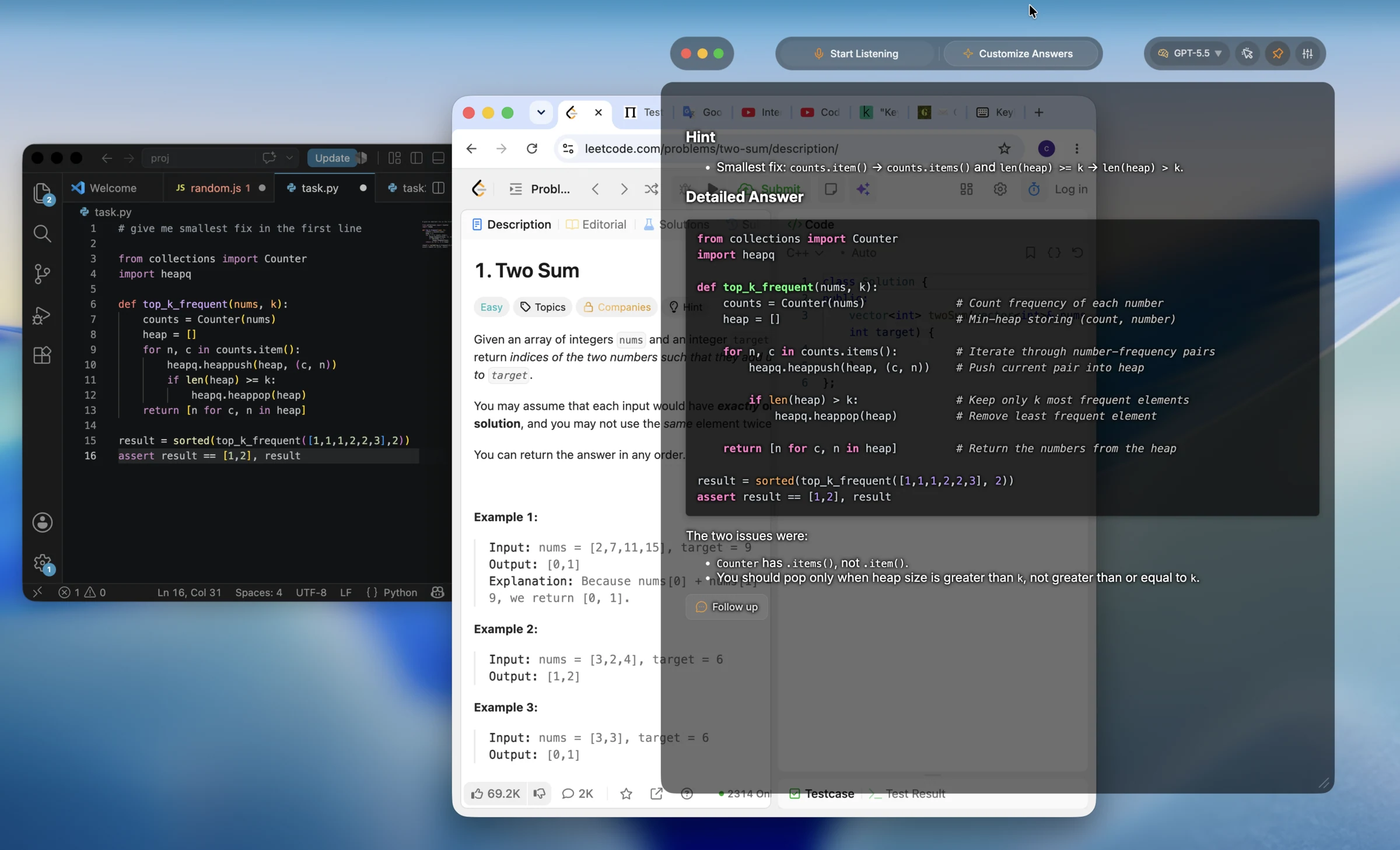Share the problem via share icon
The width and height of the screenshot is (1400, 850).
tap(656, 793)
